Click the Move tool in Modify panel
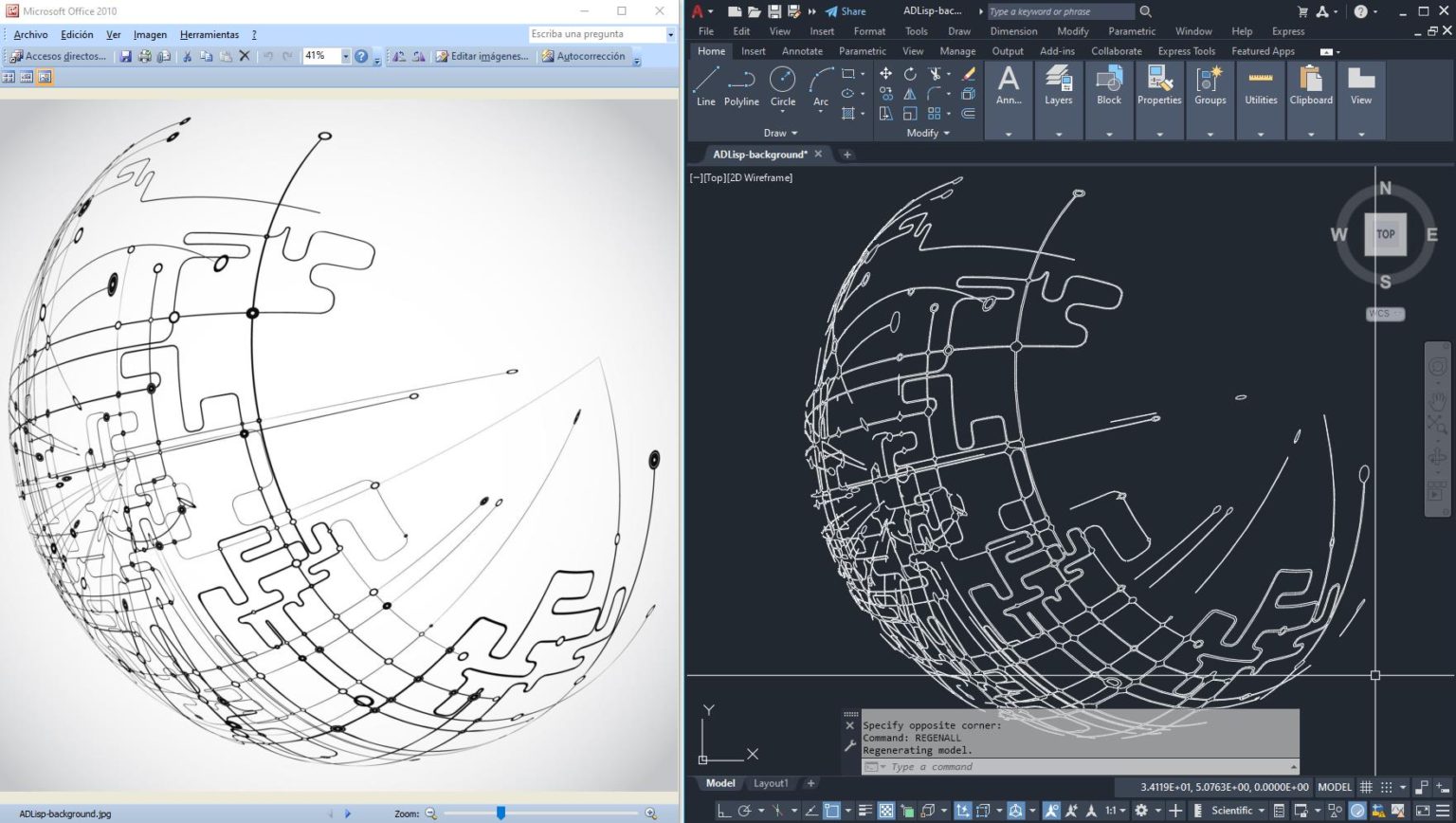 [885, 74]
